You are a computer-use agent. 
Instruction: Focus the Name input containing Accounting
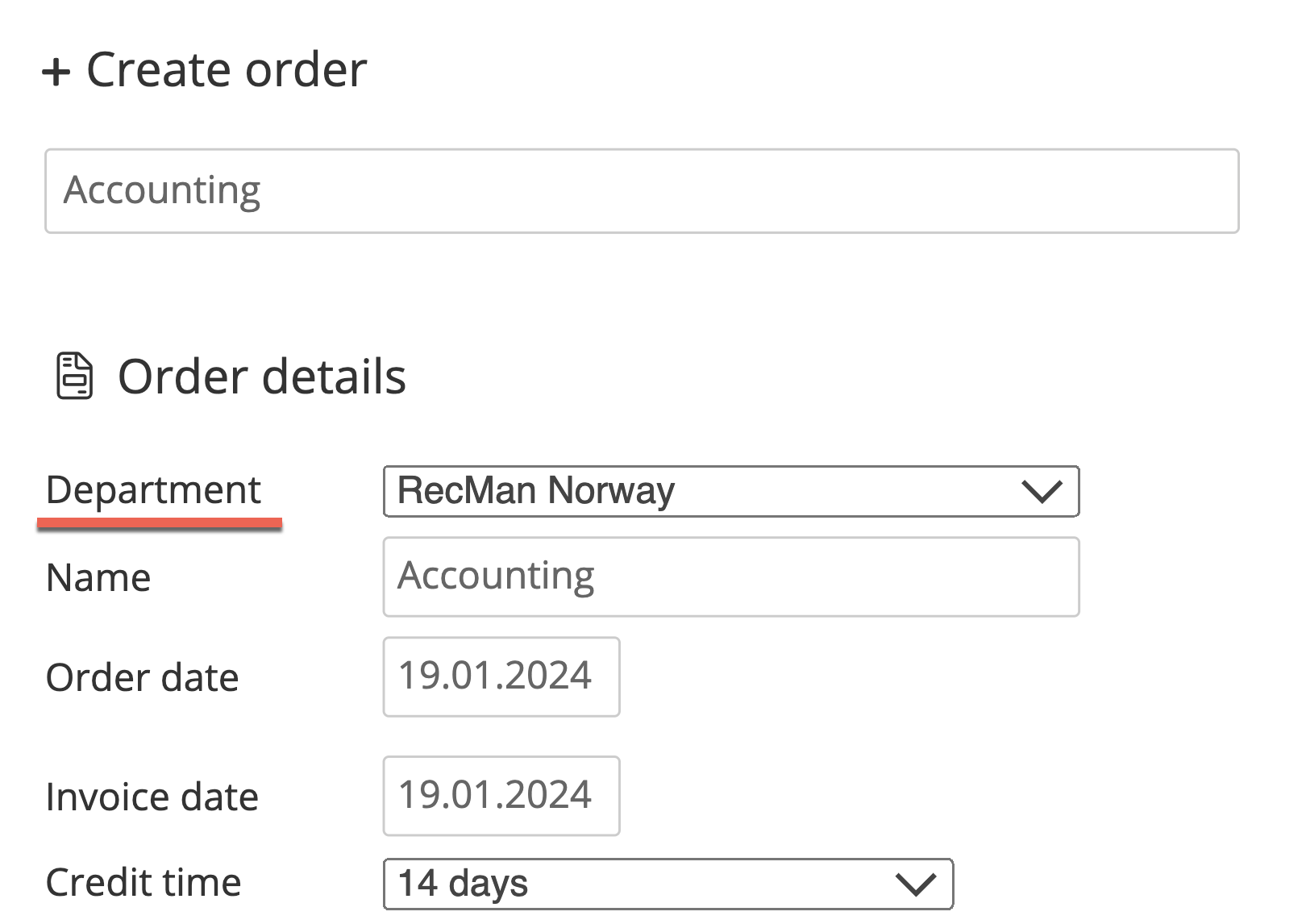730,577
